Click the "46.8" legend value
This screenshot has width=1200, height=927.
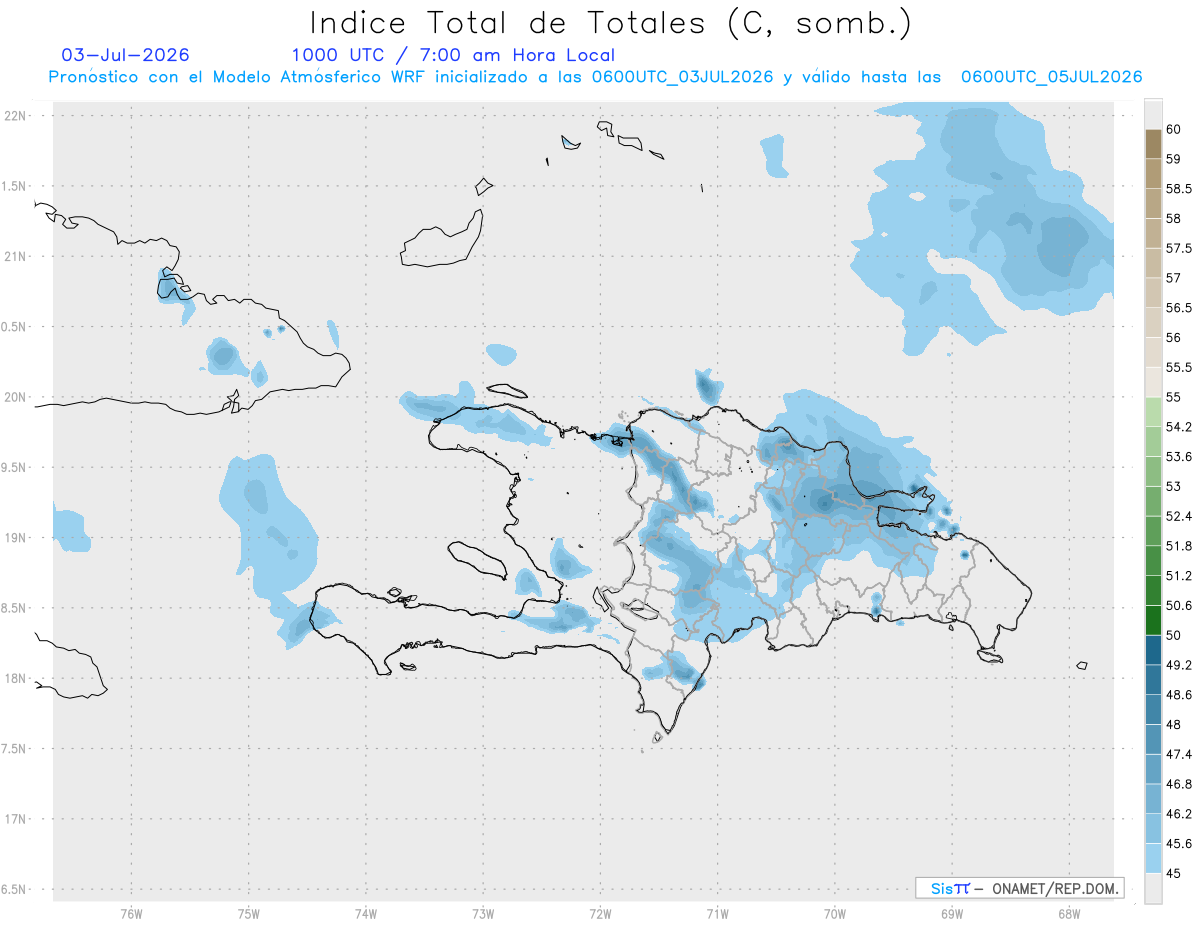[x=1178, y=784]
